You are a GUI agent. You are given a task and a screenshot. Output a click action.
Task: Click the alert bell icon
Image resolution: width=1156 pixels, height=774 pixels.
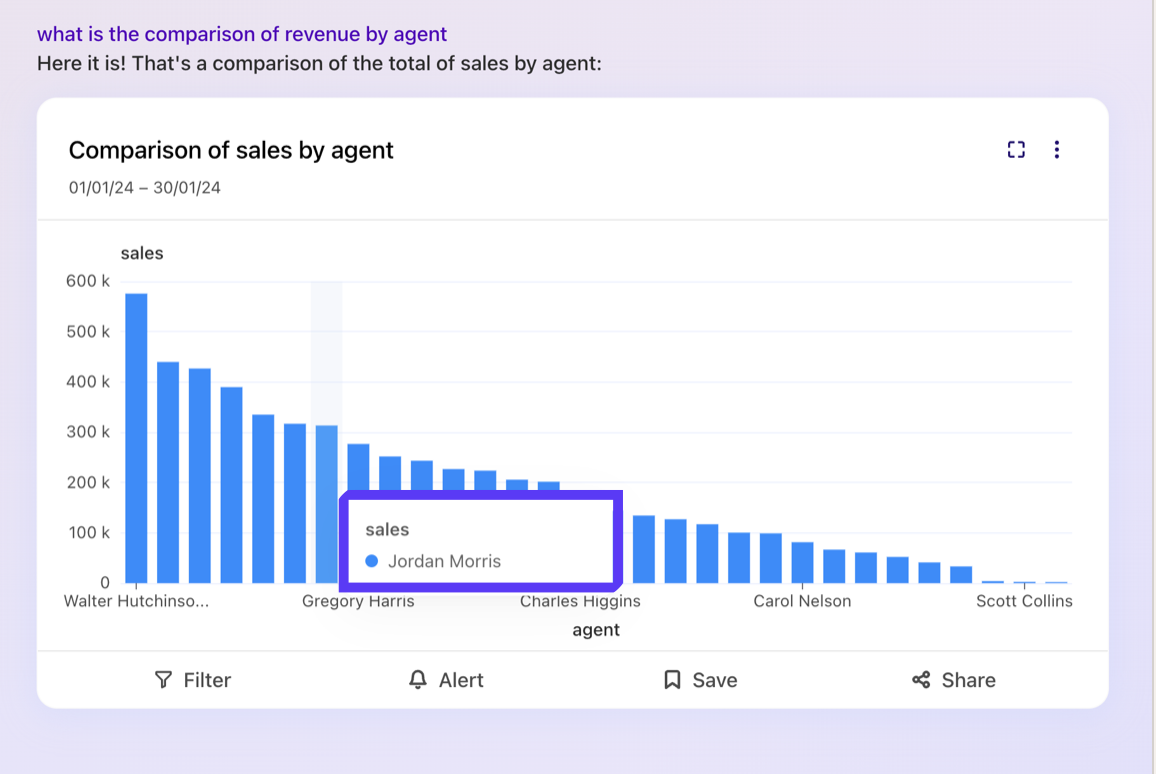point(419,680)
